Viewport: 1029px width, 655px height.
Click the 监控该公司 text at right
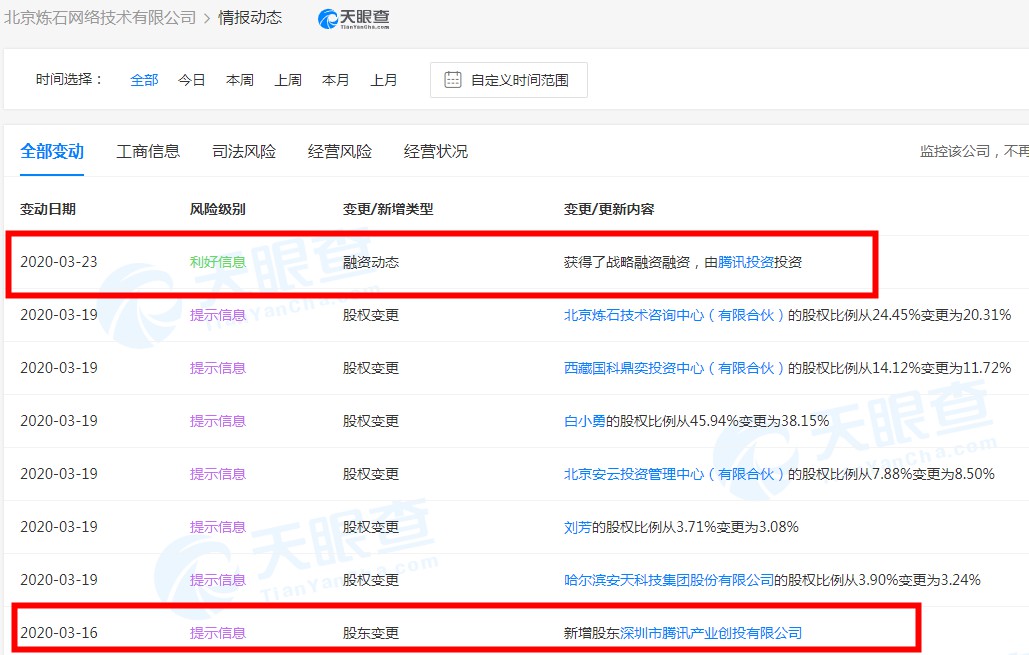[x=955, y=152]
